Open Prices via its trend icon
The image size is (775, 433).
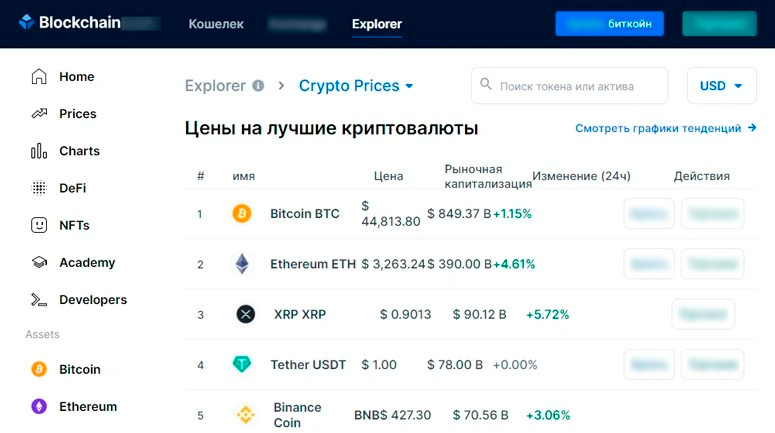[39, 114]
